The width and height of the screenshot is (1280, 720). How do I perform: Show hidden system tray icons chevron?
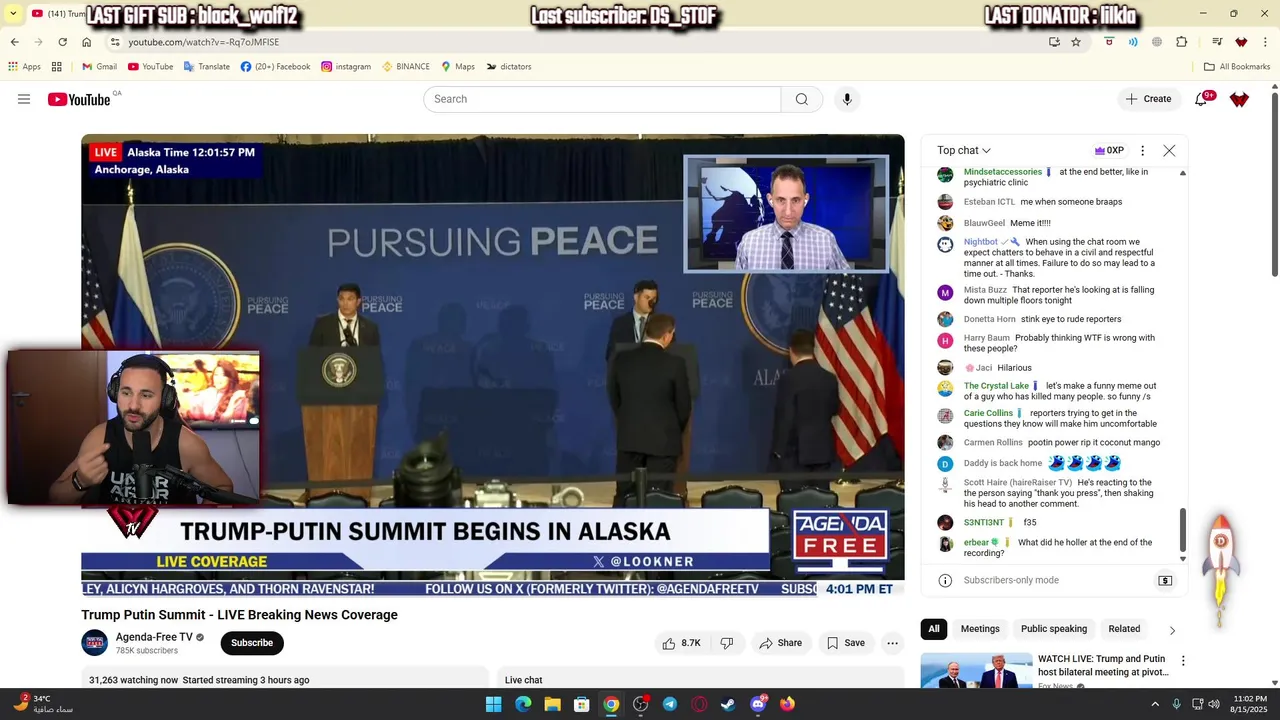pyautogui.click(x=1155, y=704)
